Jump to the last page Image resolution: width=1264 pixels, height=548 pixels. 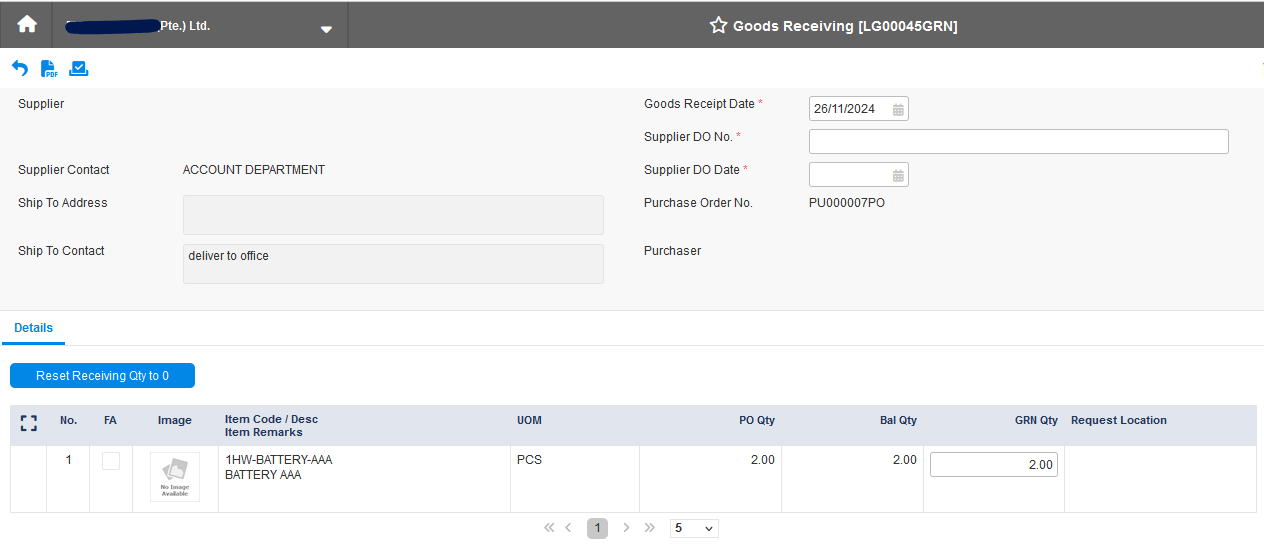tap(650, 527)
